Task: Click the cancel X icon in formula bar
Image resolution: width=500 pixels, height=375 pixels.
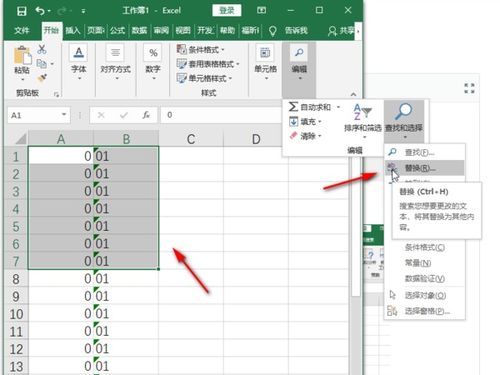Action: (101, 115)
